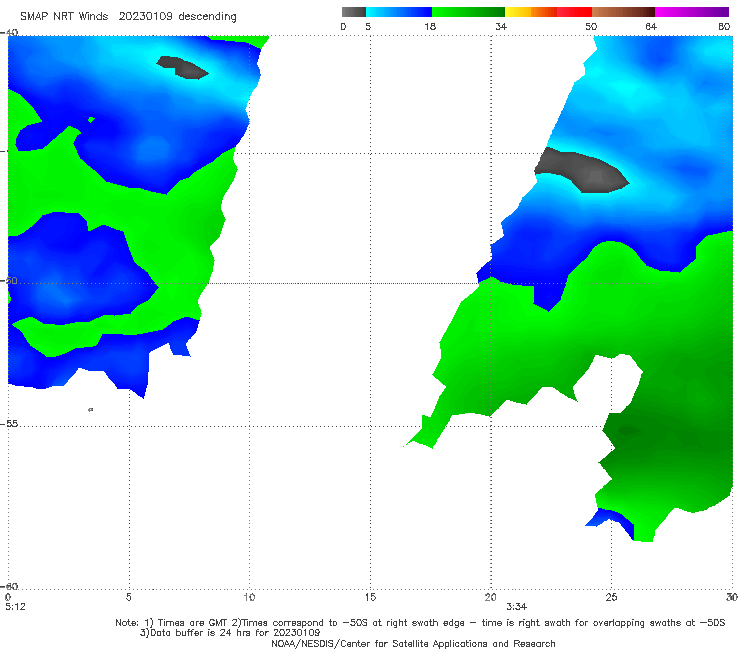740x650 pixels.
Task: Click the color bar label '64'
Action: tap(651, 27)
